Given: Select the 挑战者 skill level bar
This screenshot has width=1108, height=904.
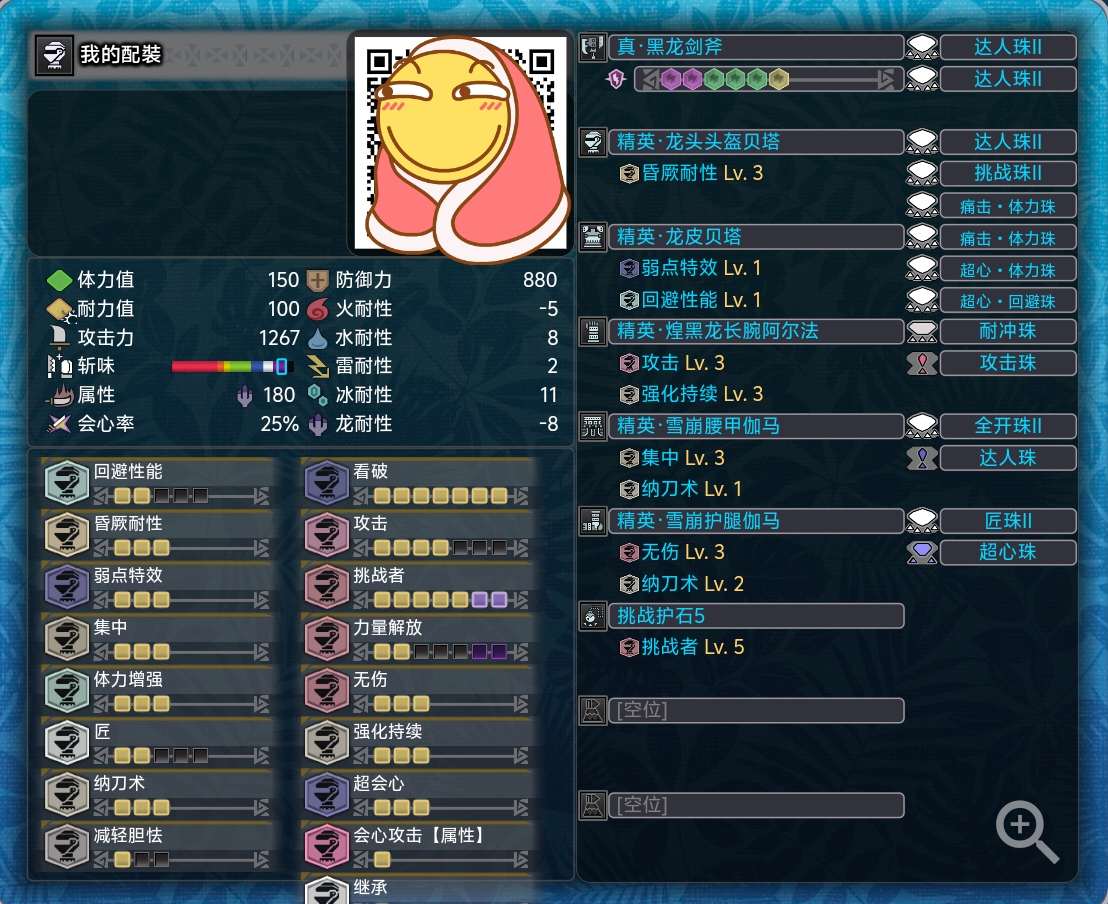Looking at the screenshot, I should (440, 600).
